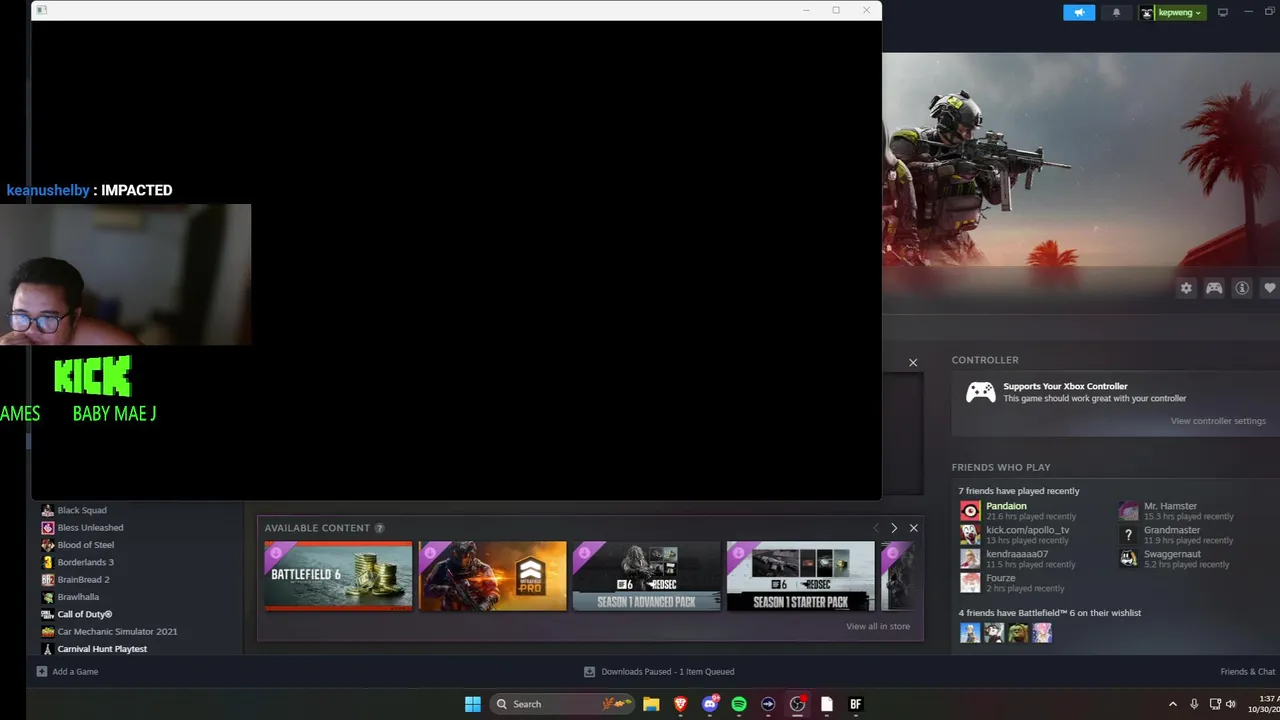Open Steam notifications bell icon
1280x720 pixels.
[x=1116, y=12]
